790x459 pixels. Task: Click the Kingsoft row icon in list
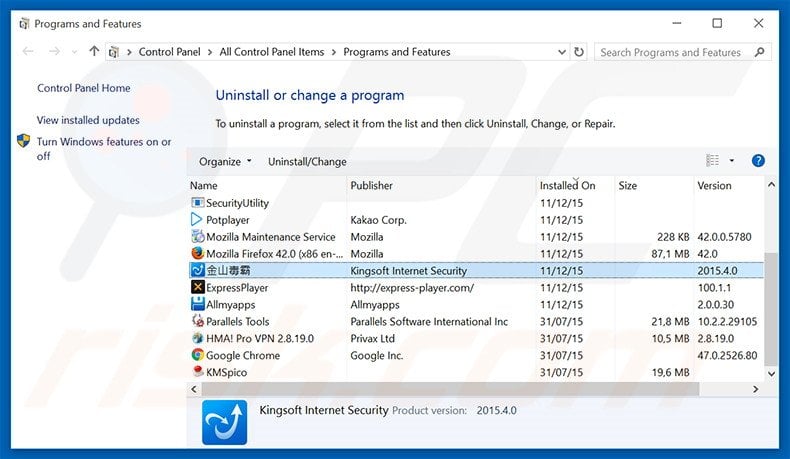pyautogui.click(x=198, y=270)
